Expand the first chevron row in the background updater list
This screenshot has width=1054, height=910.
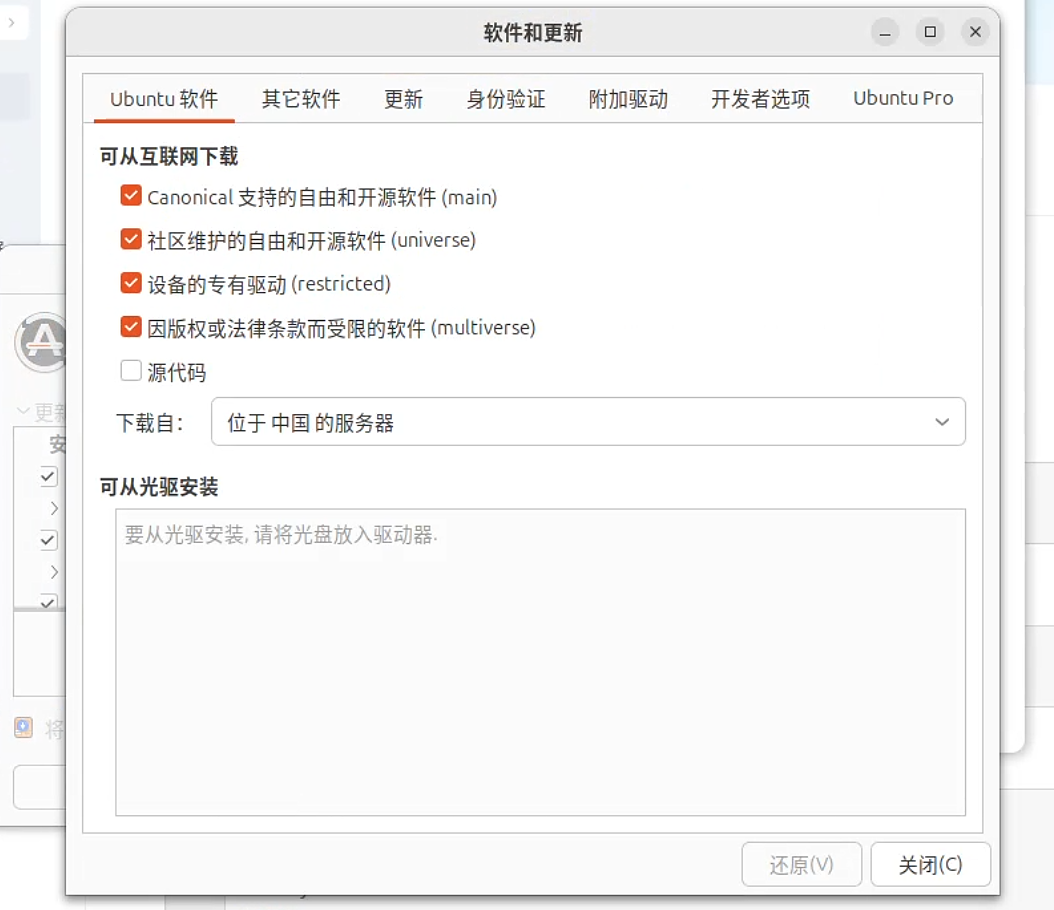(54, 508)
